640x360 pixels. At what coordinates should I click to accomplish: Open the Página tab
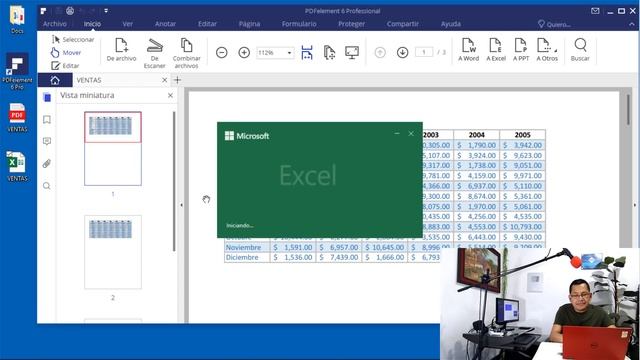coord(249,24)
